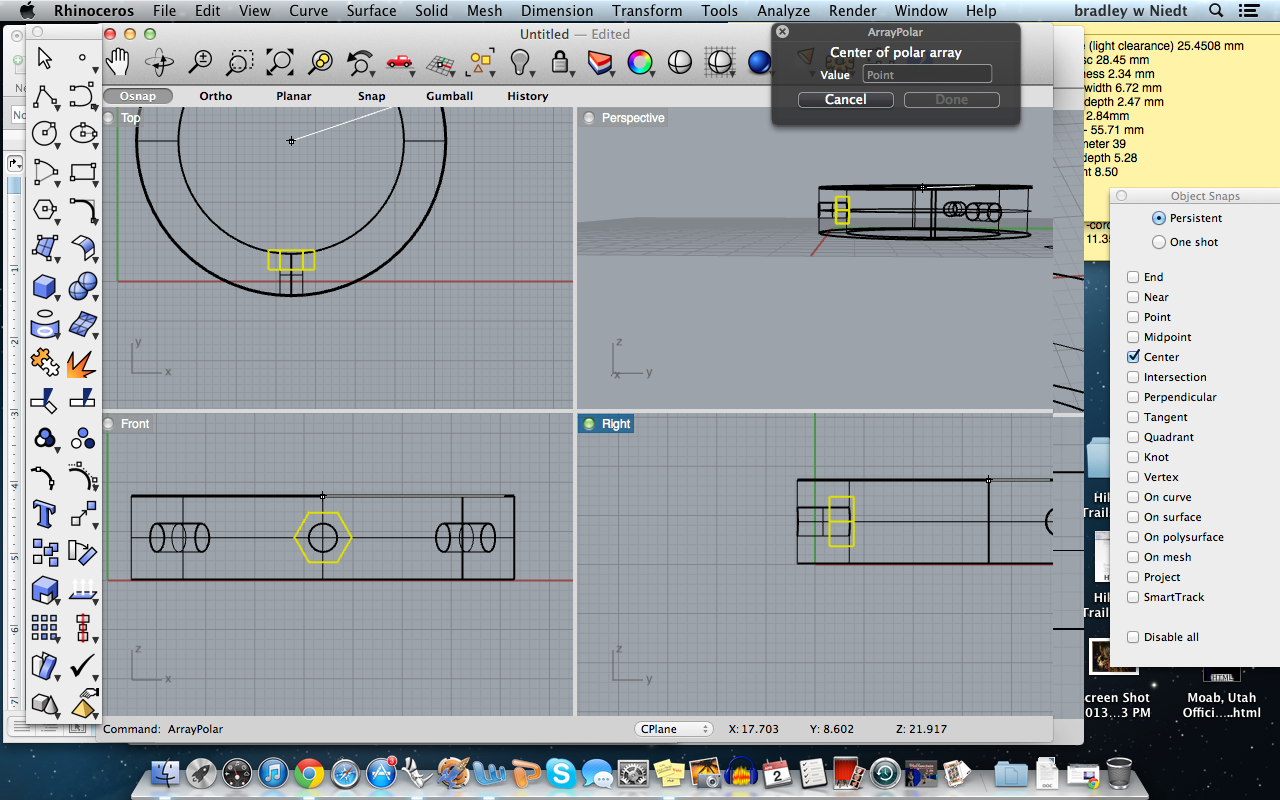Toggle grid Snap mode
This screenshot has width=1280, height=800.
(372, 96)
